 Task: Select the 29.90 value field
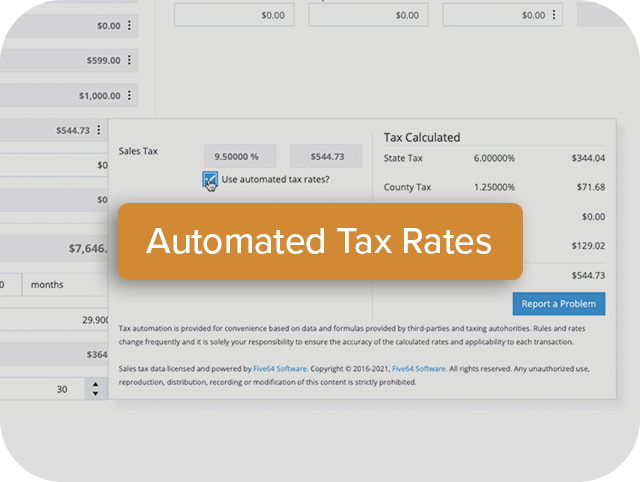pyautogui.click(x=55, y=319)
